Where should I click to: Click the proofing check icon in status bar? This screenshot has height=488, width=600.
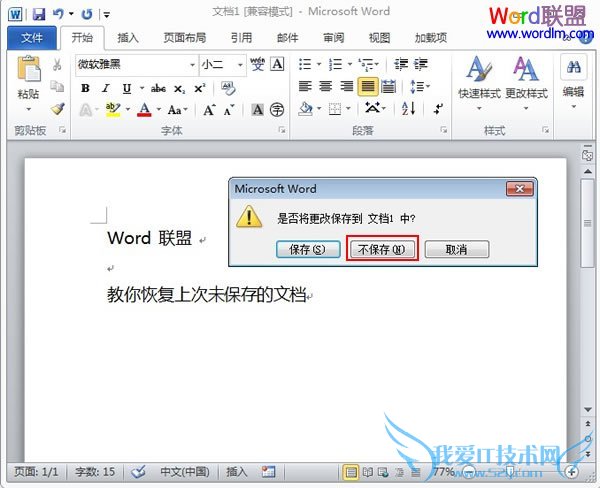pyautogui.click(x=138, y=472)
